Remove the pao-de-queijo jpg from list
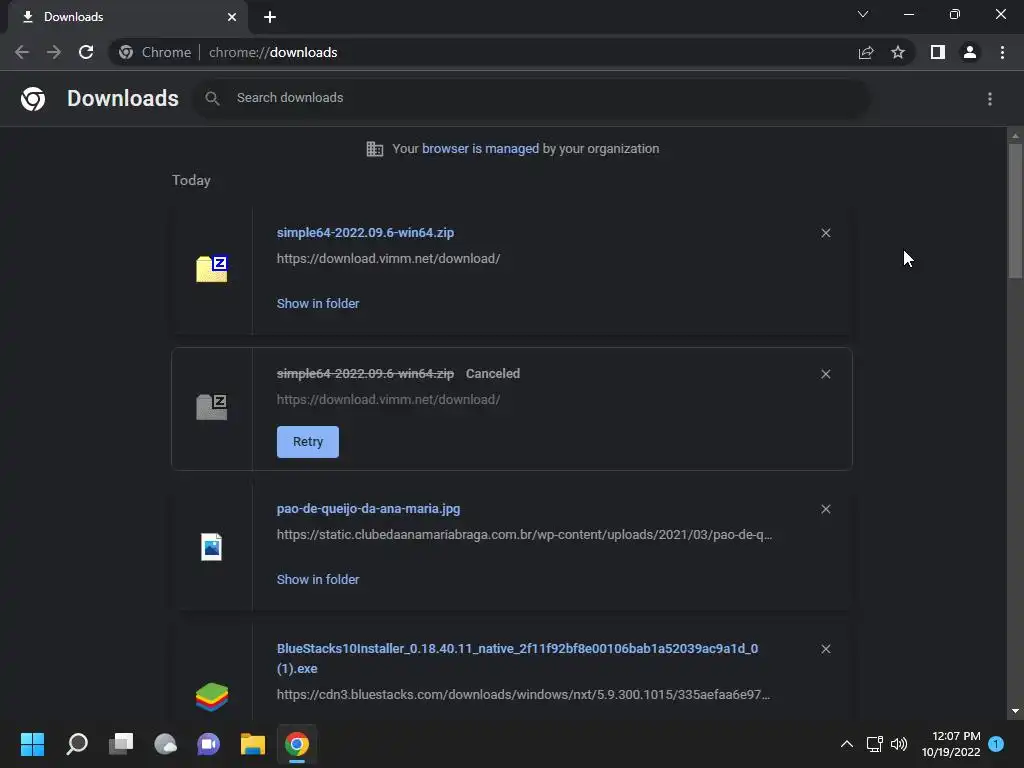 point(825,509)
